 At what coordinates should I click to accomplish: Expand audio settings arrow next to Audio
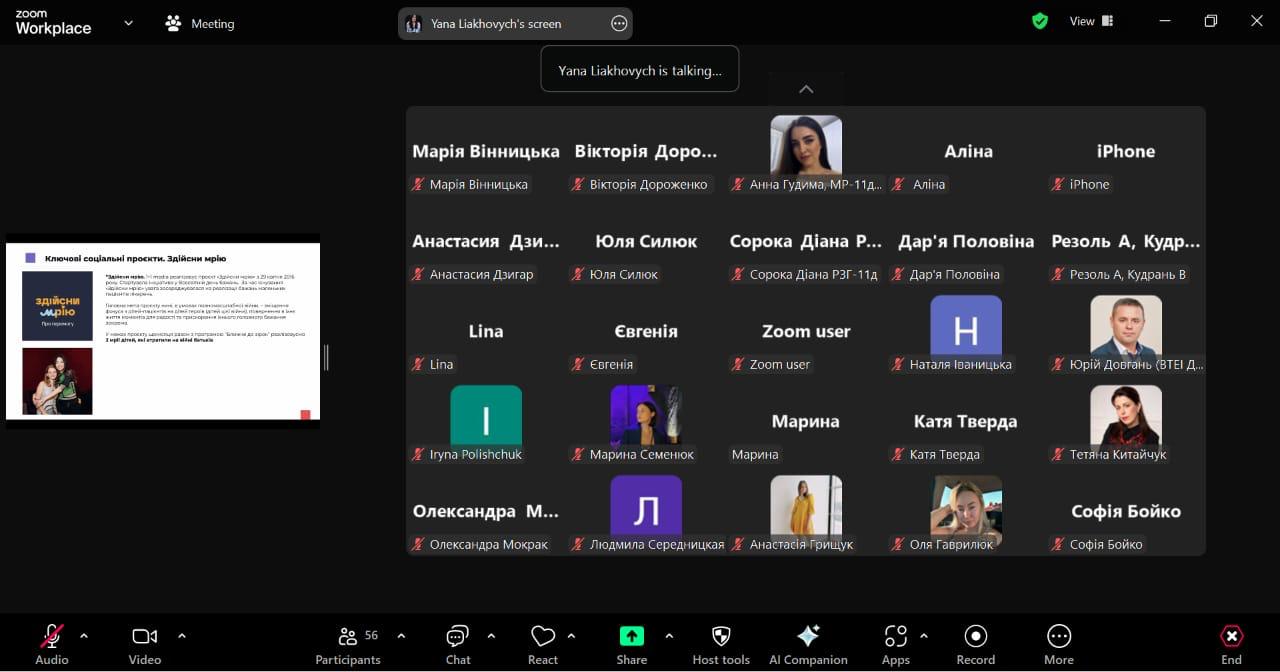(84, 636)
